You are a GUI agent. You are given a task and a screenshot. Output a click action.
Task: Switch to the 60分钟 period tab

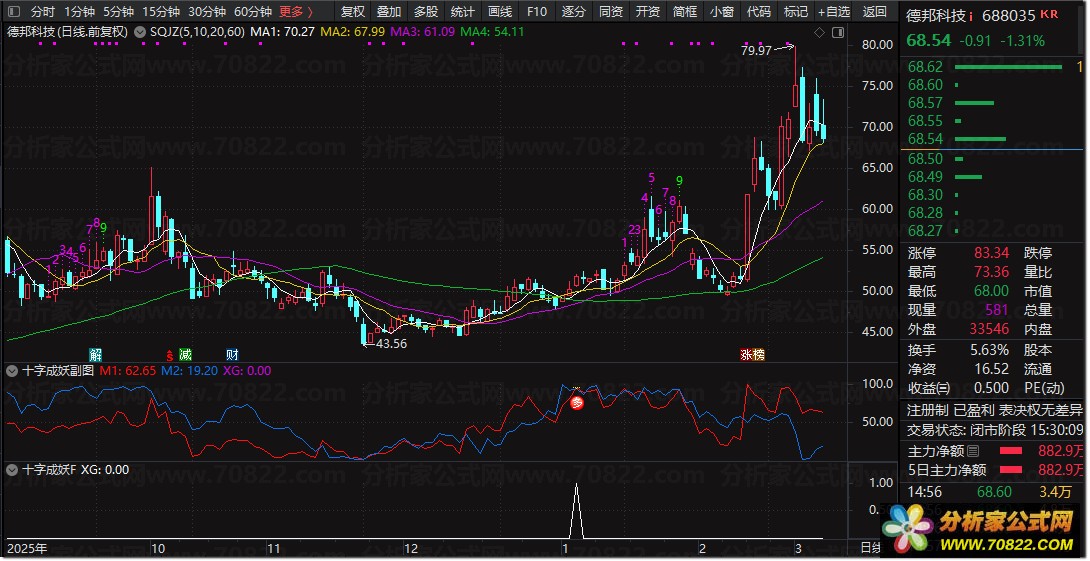(x=252, y=12)
